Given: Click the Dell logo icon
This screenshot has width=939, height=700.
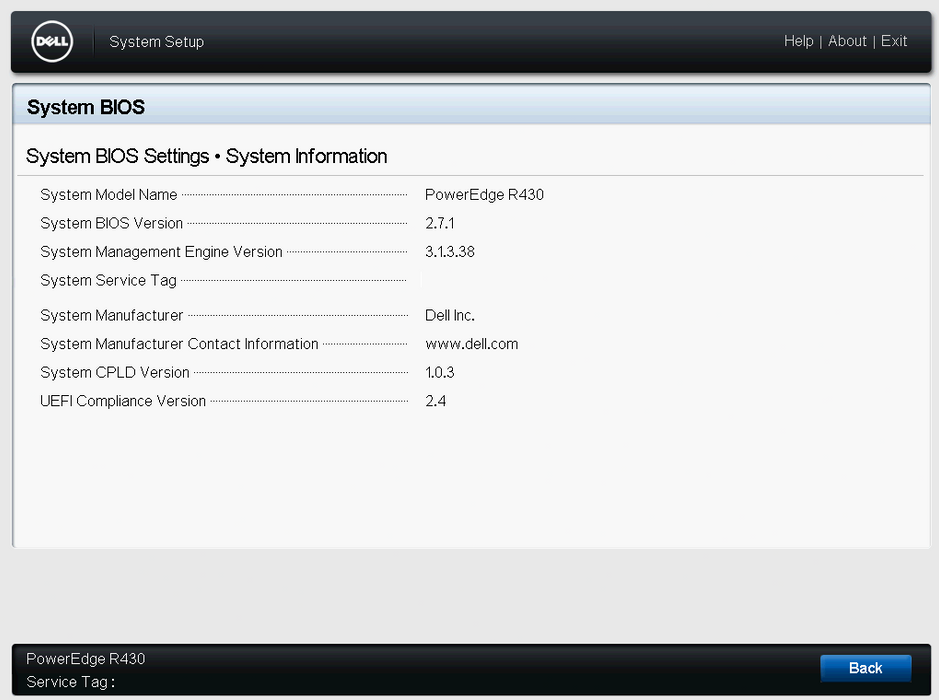Looking at the screenshot, I should coord(52,41).
